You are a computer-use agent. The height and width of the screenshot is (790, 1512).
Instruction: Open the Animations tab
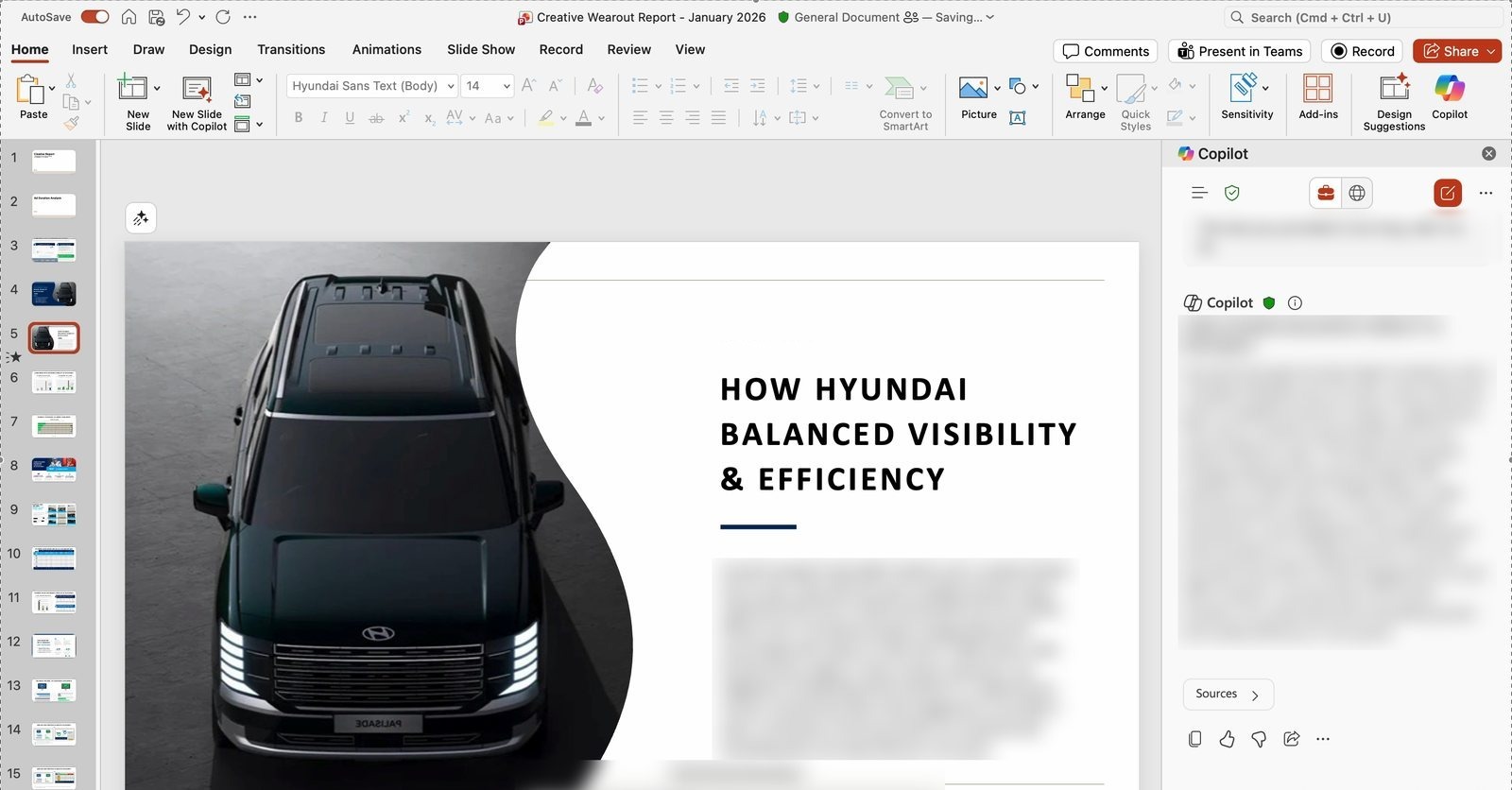(x=387, y=49)
